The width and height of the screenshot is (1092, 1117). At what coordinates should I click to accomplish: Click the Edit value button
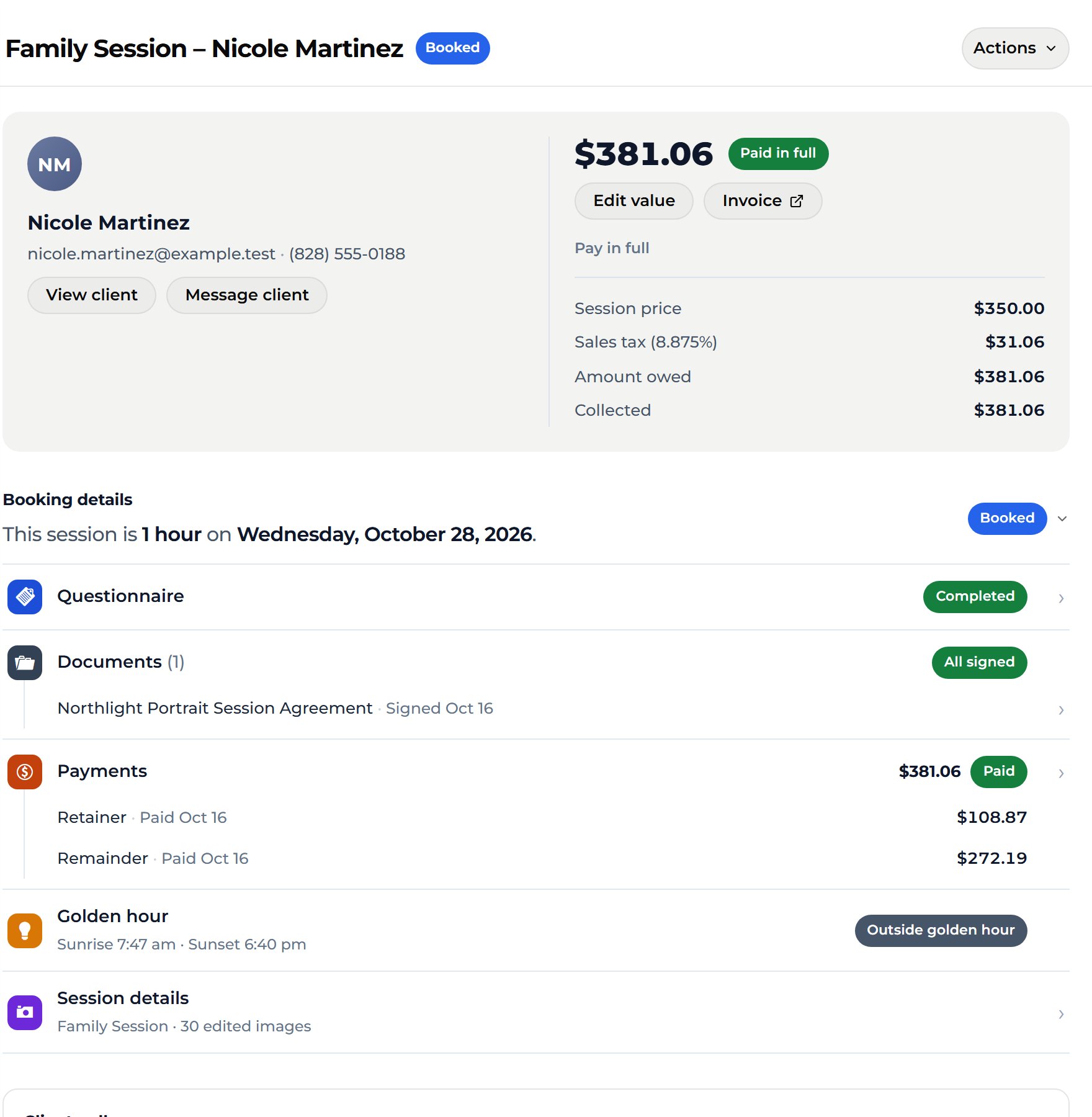634,201
